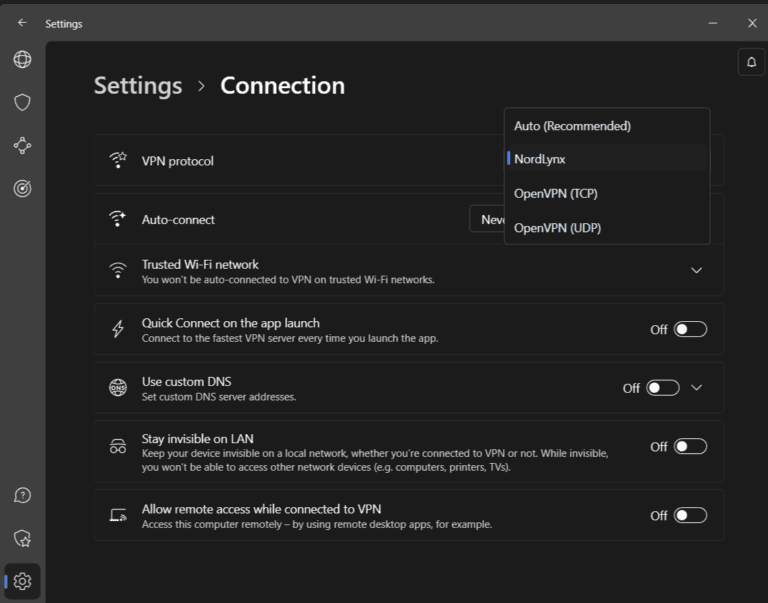Enable Allow remote access while connected toggle
The image size is (768, 603).
pyautogui.click(x=690, y=515)
